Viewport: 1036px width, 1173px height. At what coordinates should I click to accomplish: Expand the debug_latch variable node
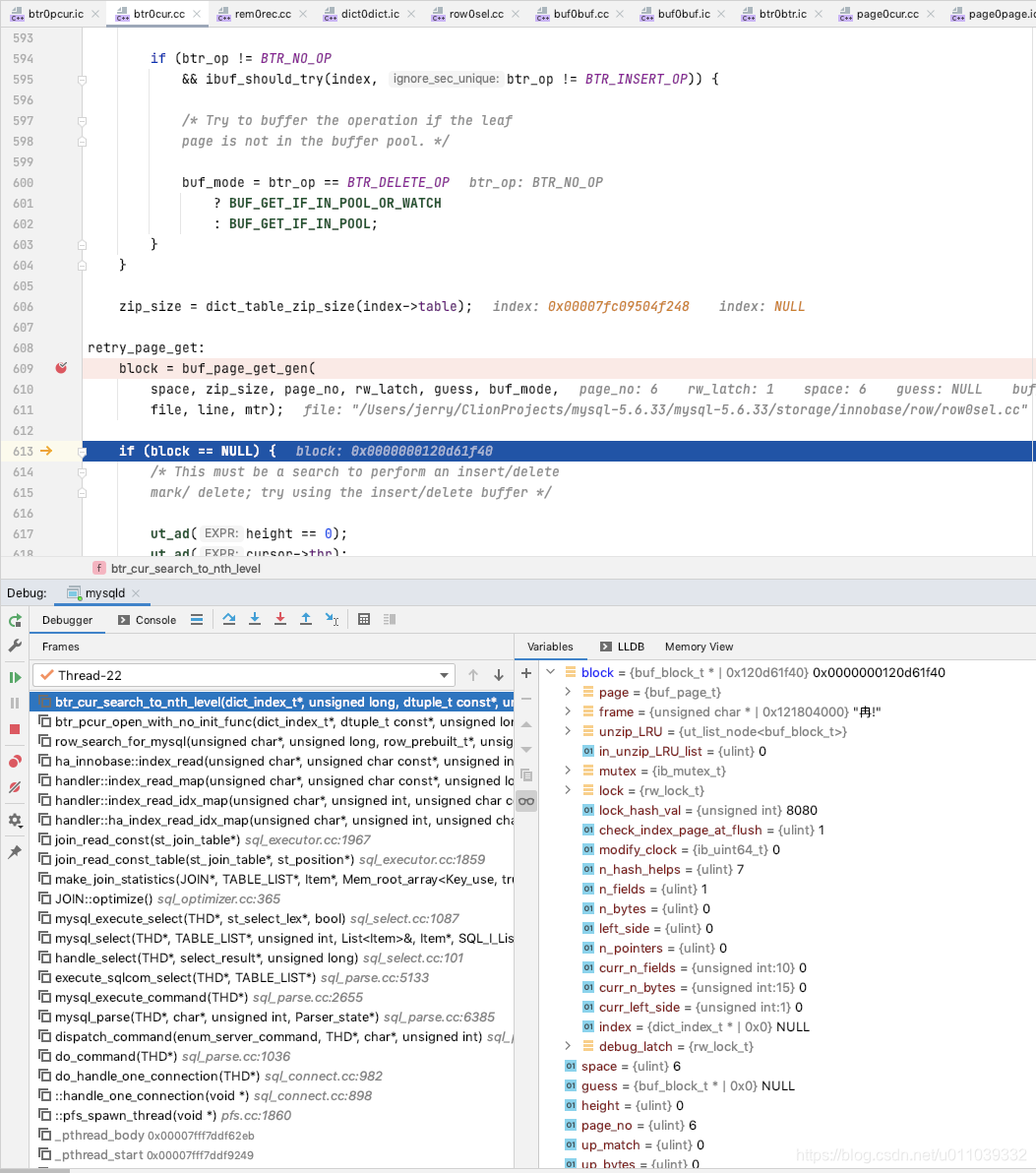pos(569,1047)
